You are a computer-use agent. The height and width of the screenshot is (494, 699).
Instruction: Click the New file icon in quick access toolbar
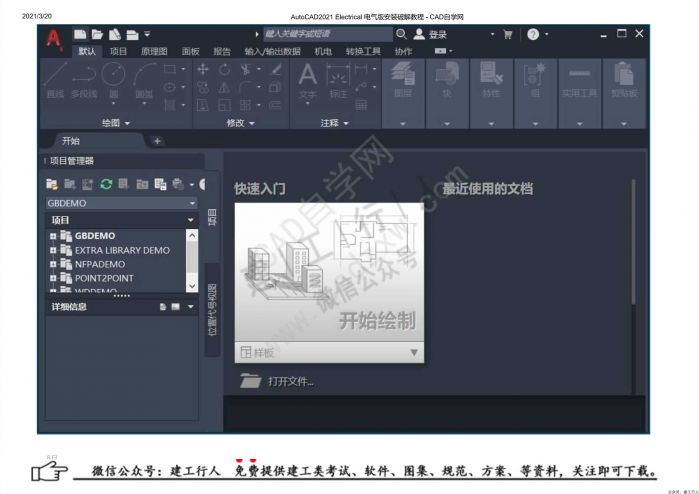point(80,34)
